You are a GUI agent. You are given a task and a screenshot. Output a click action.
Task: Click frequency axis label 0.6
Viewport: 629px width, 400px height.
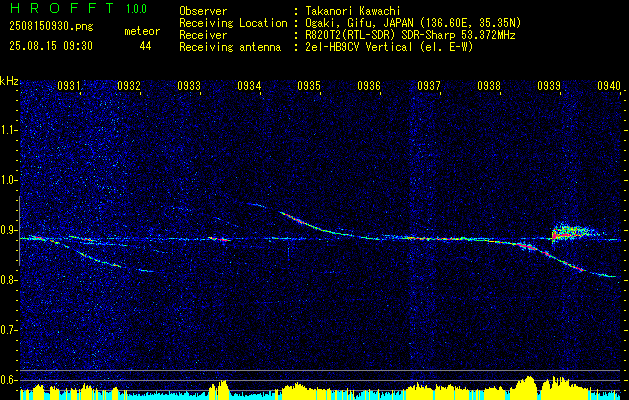[8, 380]
